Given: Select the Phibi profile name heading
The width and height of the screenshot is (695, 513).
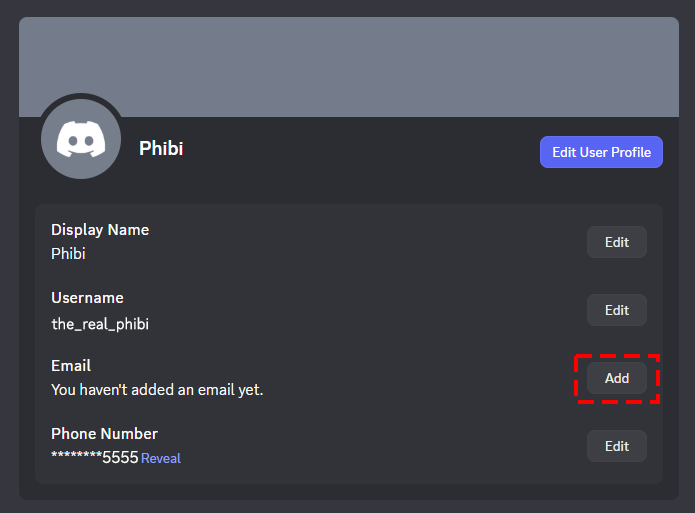Looking at the screenshot, I should 161,149.
